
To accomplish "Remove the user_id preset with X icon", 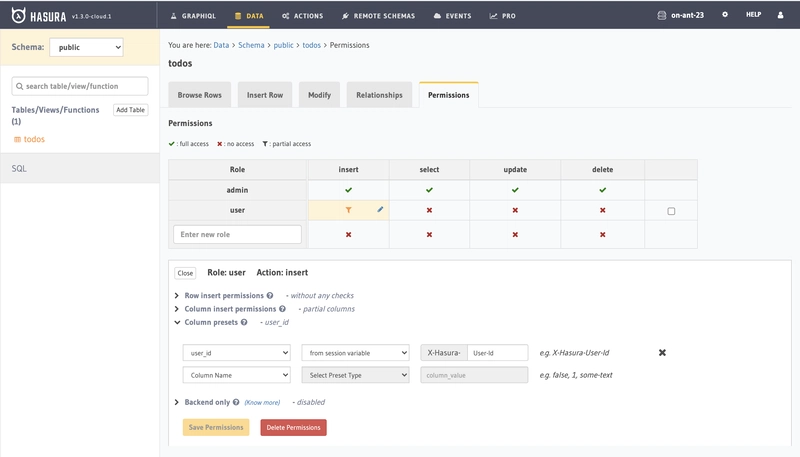I will (x=662, y=352).
